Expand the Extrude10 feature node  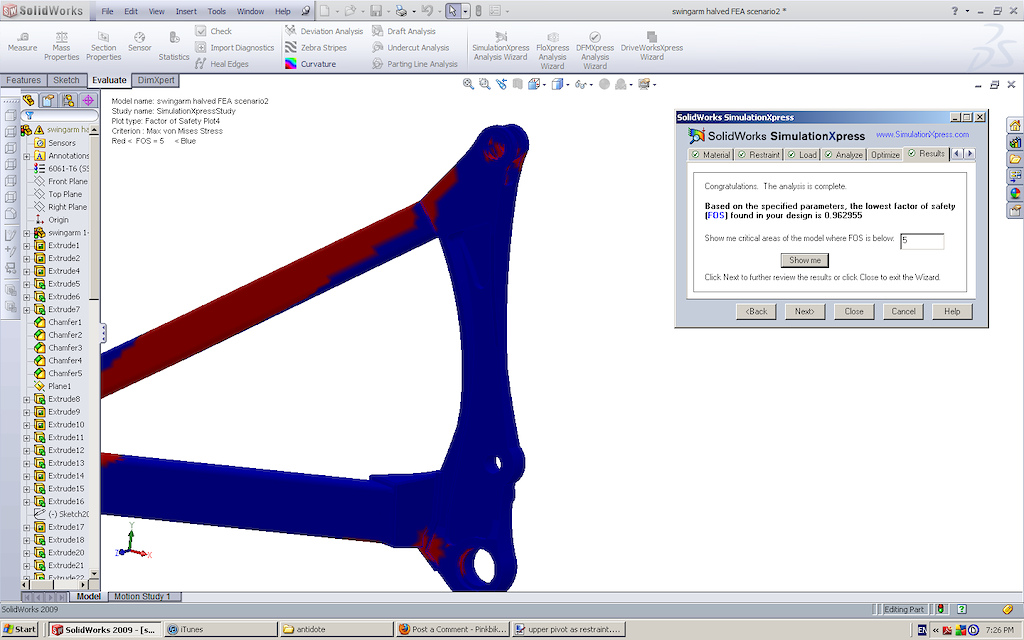tap(27, 425)
